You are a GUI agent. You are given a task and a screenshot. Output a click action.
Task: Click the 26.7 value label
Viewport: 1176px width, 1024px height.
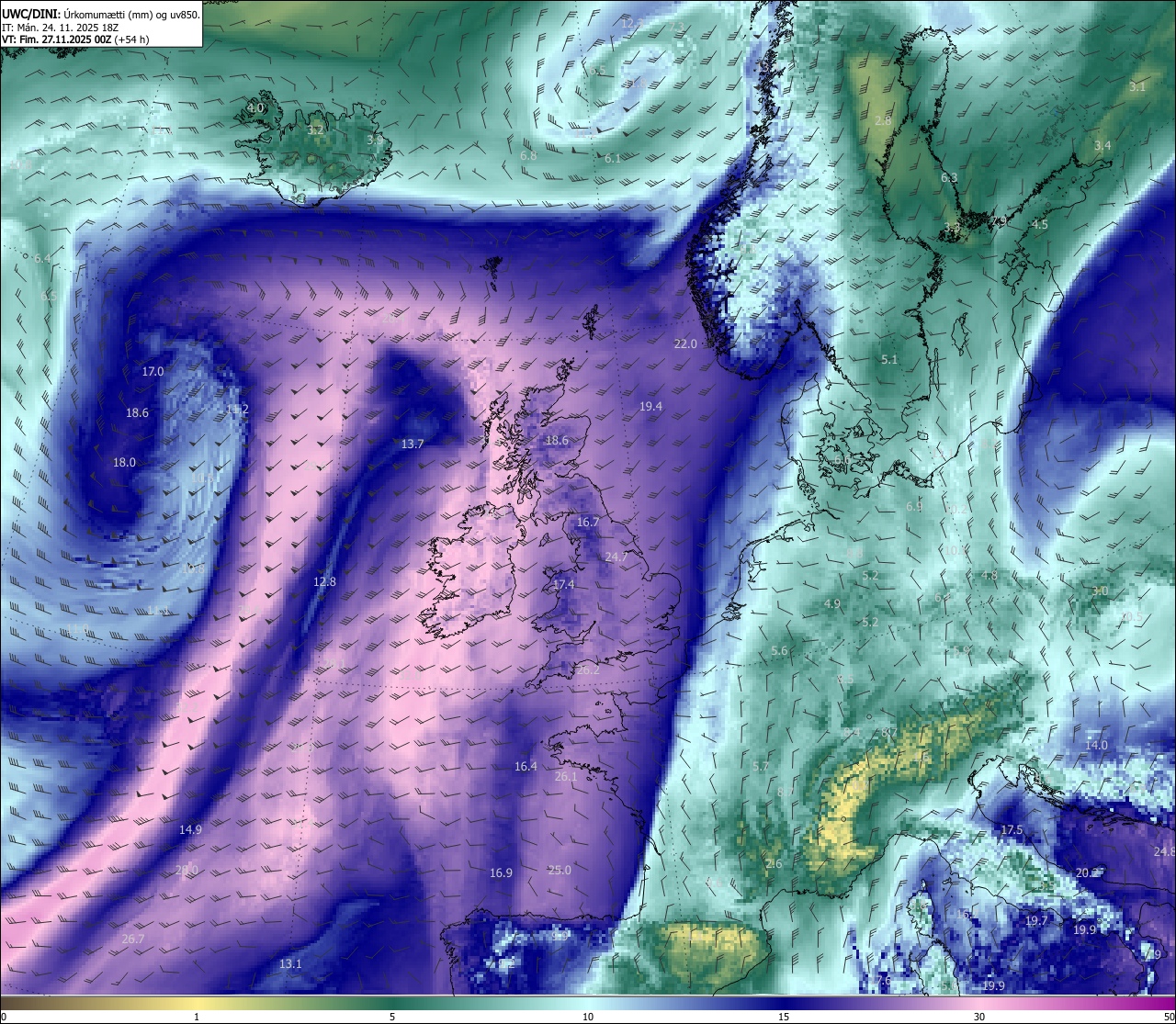[x=133, y=939]
